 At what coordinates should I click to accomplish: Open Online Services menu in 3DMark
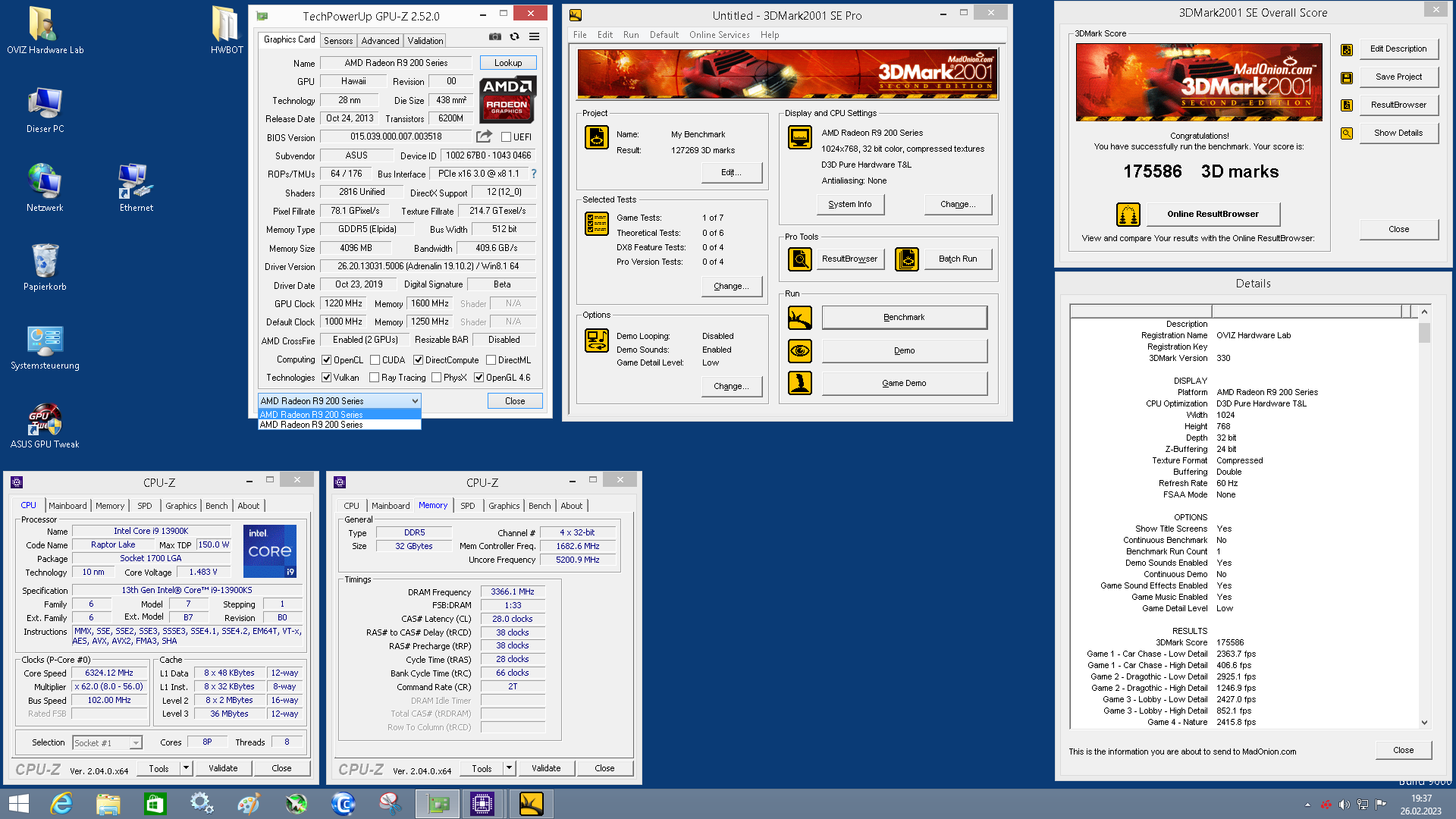(719, 35)
